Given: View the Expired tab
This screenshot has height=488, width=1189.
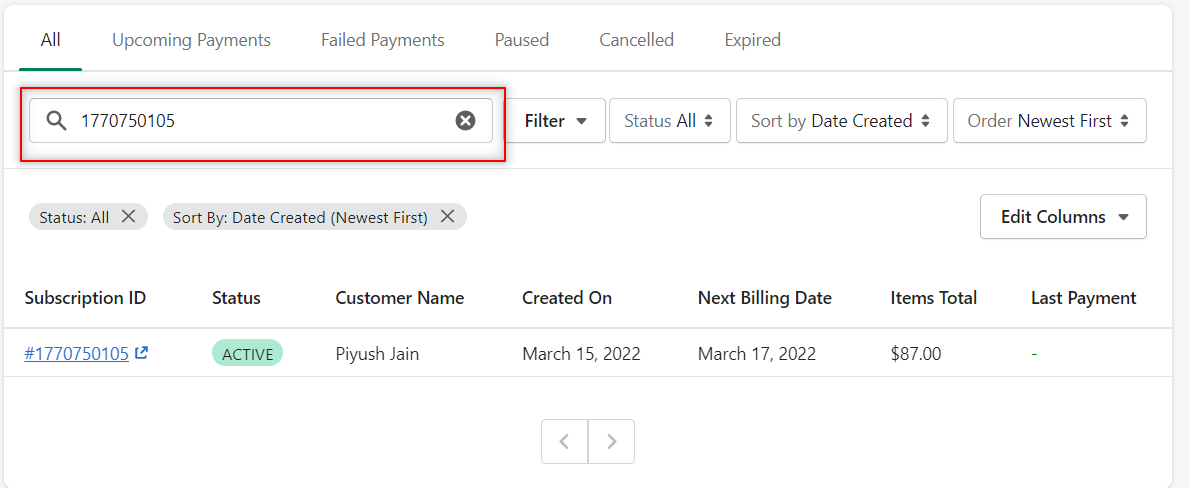Looking at the screenshot, I should coord(752,40).
